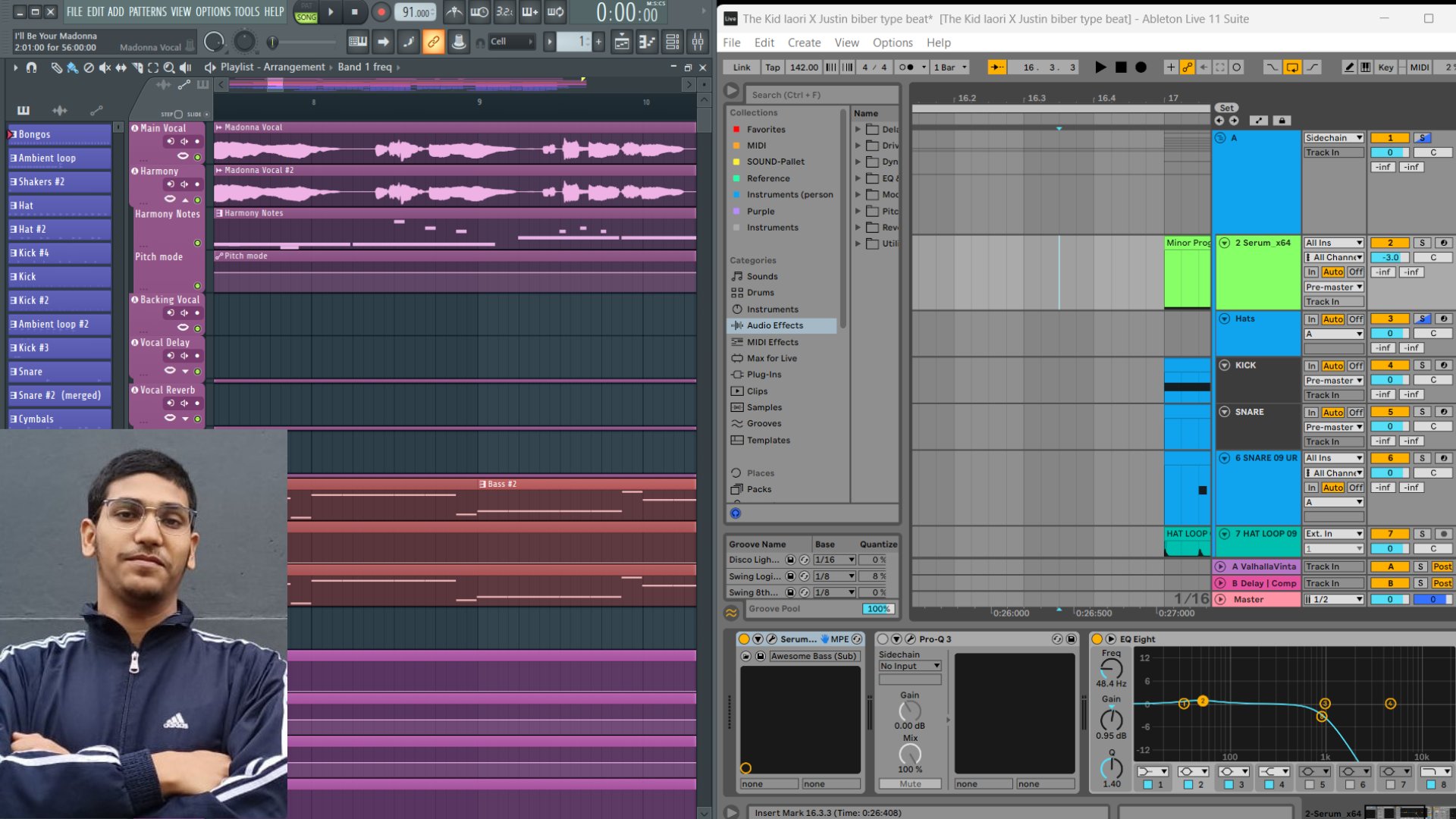This screenshot has height=819, width=1456.
Task: Toggle Ableton automation arm link icon
Action: point(1188,67)
